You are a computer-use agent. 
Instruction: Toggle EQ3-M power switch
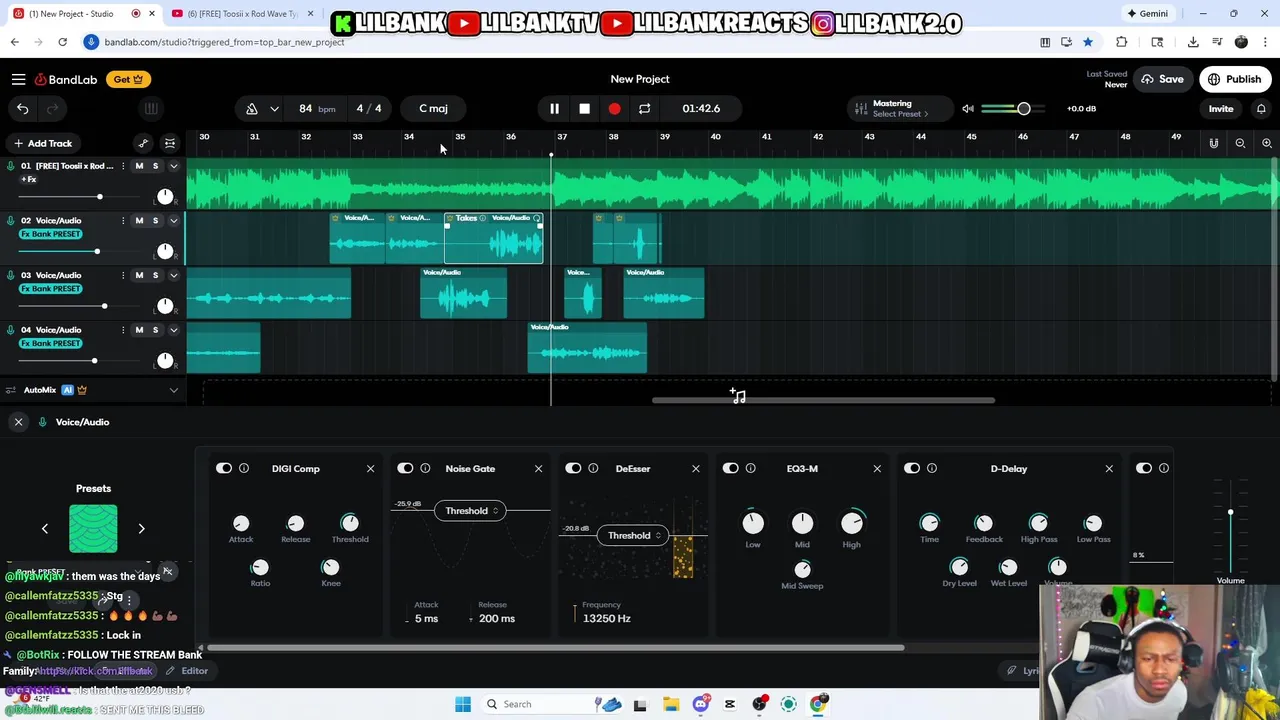click(731, 468)
